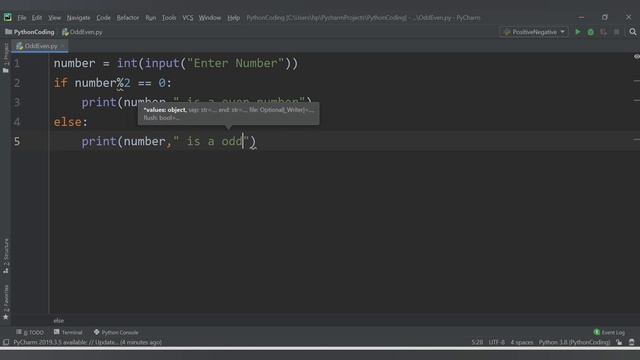Viewport: 640px width, 360px height.
Task: Click PythonCoding project breadcrumb
Action: (x=30, y=32)
